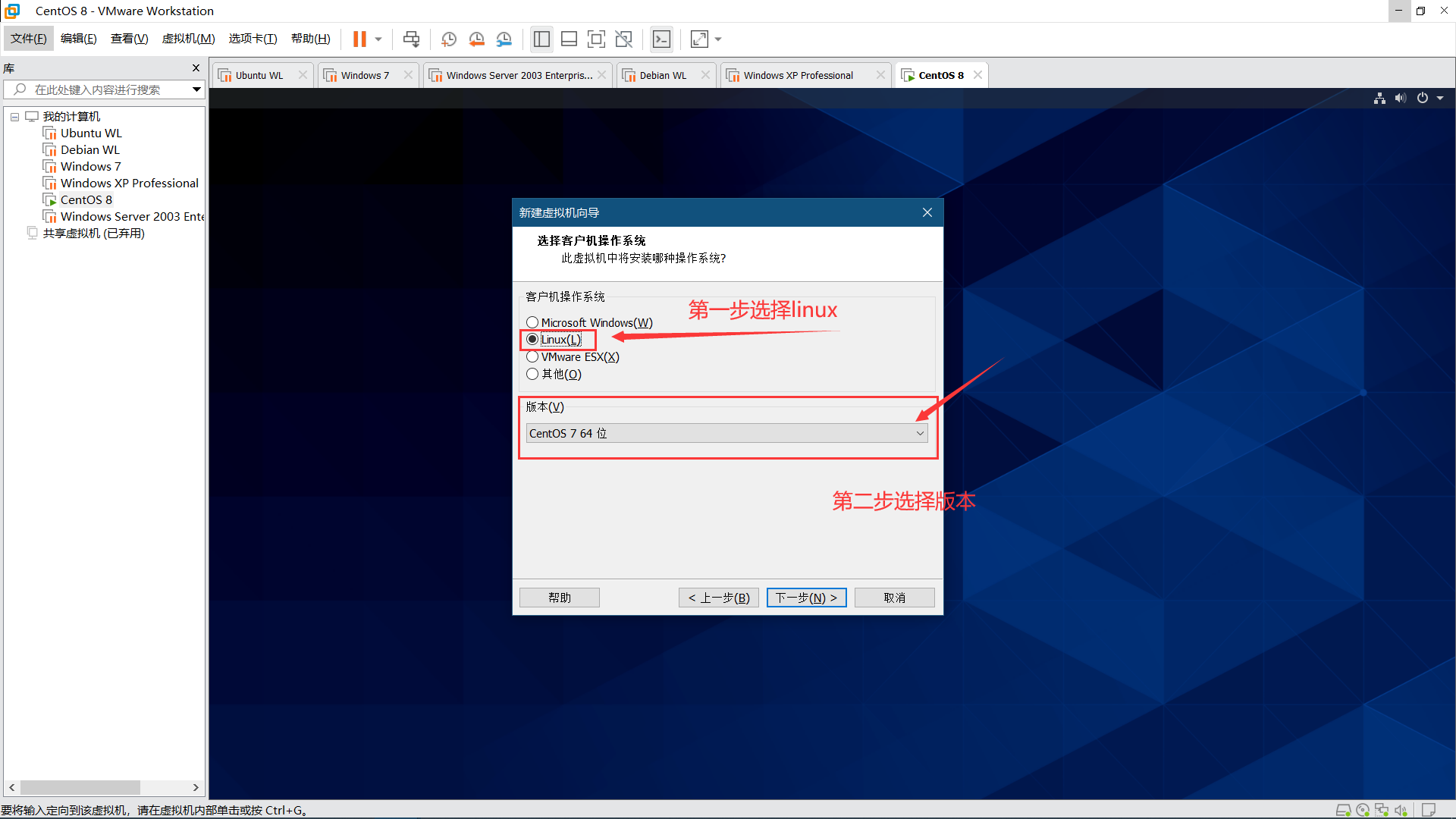Image resolution: width=1456 pixels, height=819 pixels.
Task: Close the CentOS 8 tab
Action: coord(977,75)
